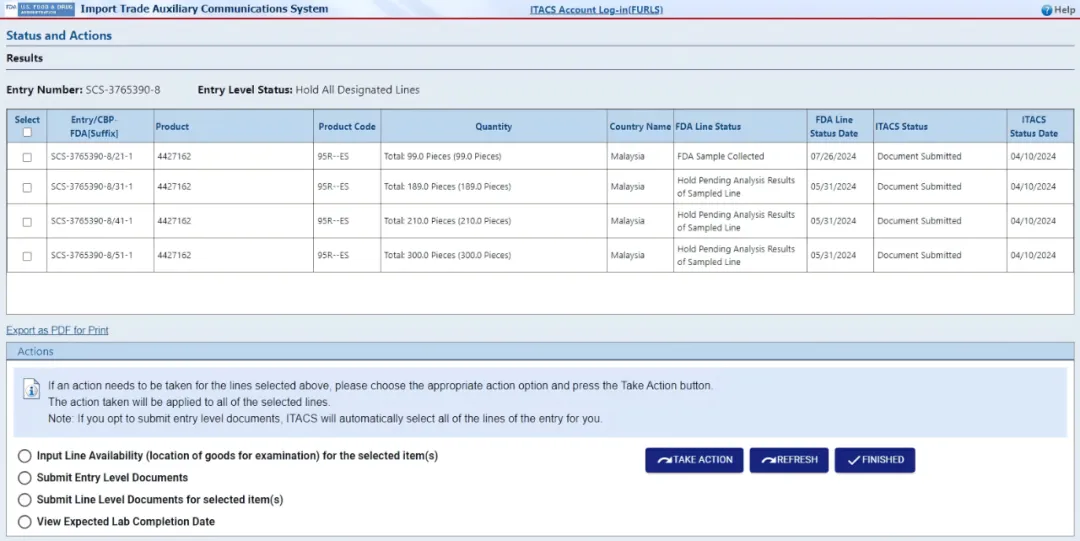
Task: Tick the Select all header checkbox
Action: [27, 133]
